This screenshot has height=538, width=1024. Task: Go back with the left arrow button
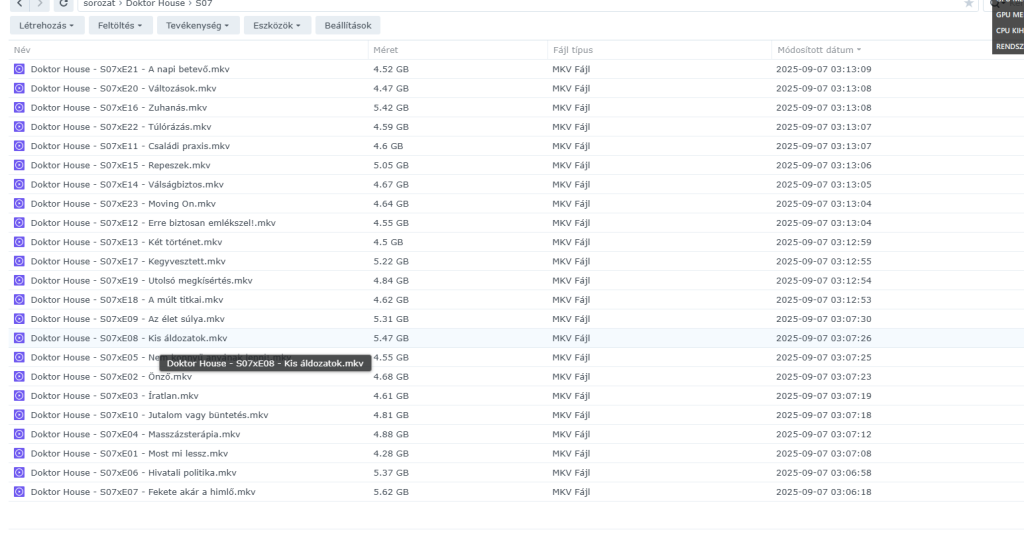coord(18,4)
